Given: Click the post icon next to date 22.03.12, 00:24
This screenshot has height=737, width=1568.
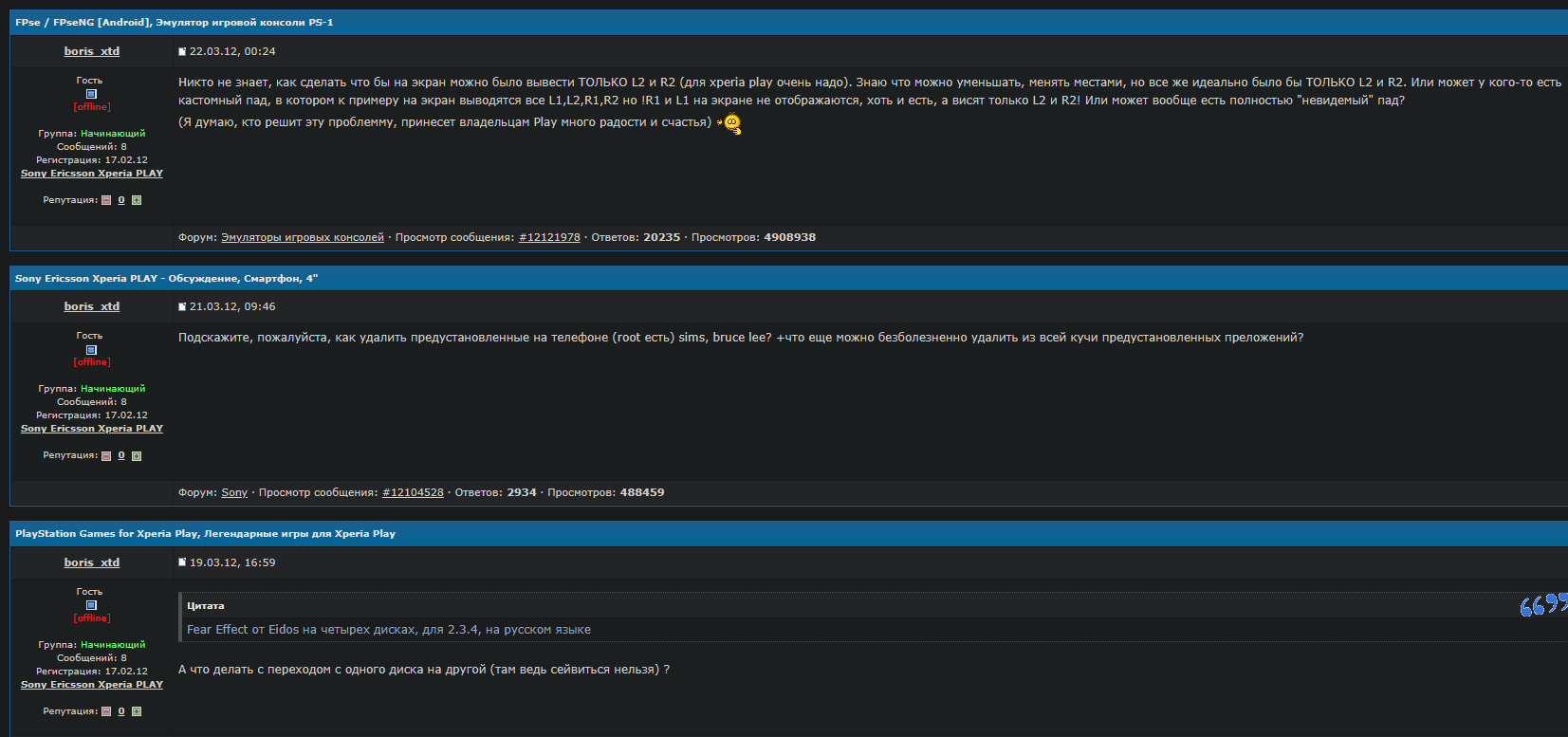Looking at the screenshot, I should pyautogui.click(x=182, y=51).
